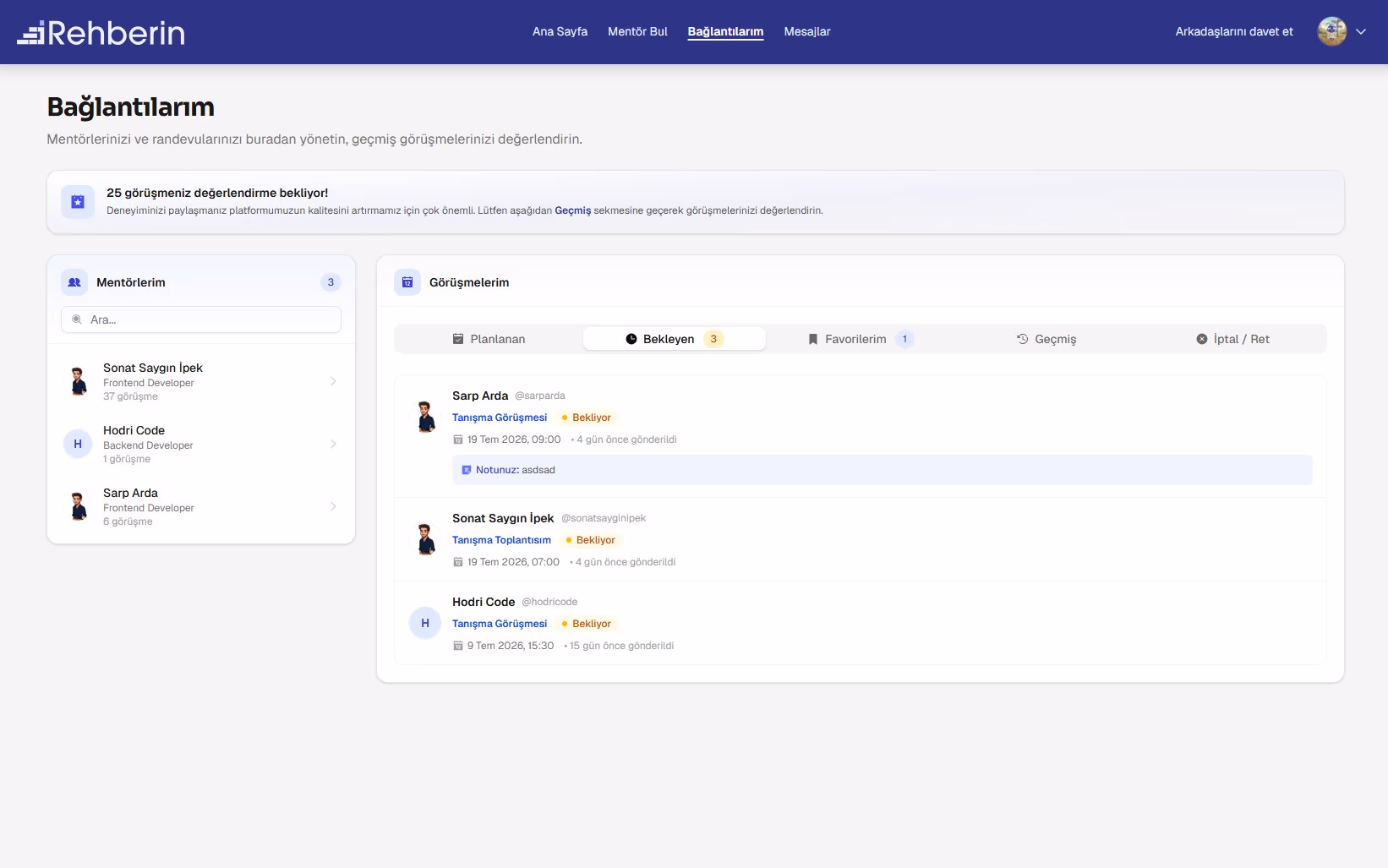Open the Sarp Arda Tanışma Görüşmesi link
Viewport: 1388px width, 868px height.
pos(500,418)
